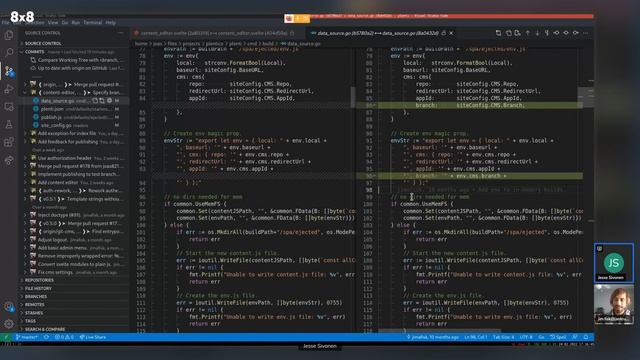Viewport: 640px width, 360px height.
Task: Open the View menu
Action: pyautogui.click(x=53, y=23)
